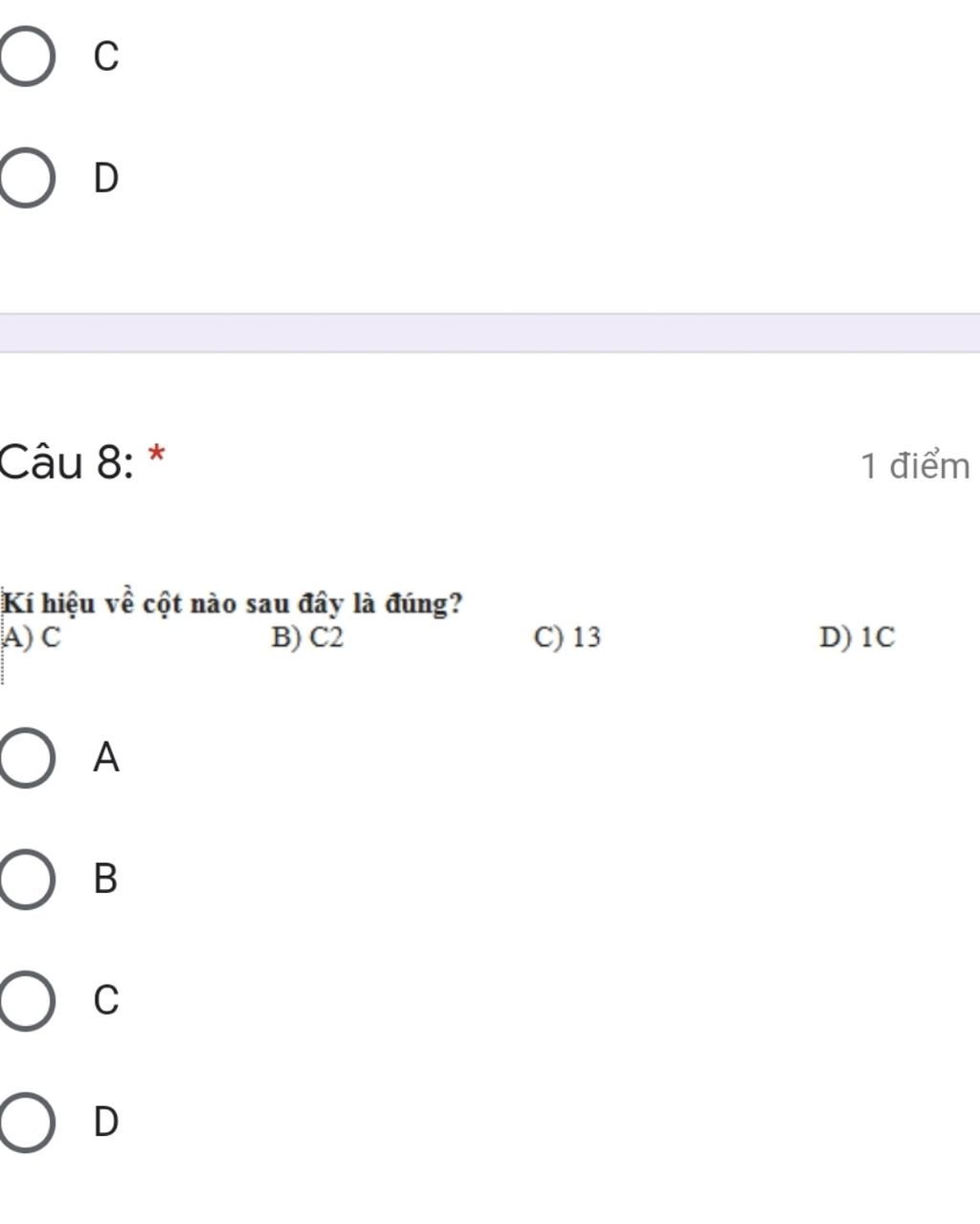The width and height of the screenshot is (980, 1224).
Task: Click the C label above the divider
Action: click(106, 56)
